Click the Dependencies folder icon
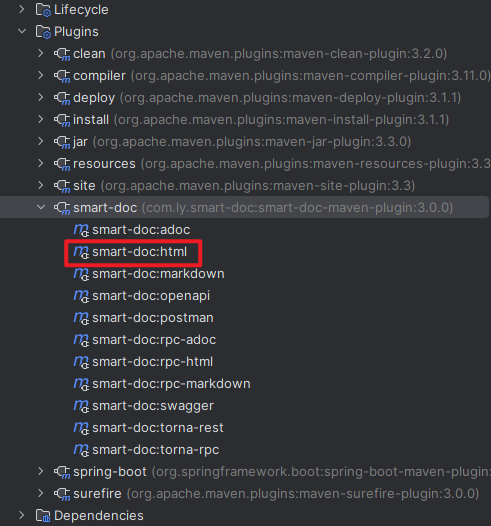Screen dimensions: 491x526 (x=43, y=516)
